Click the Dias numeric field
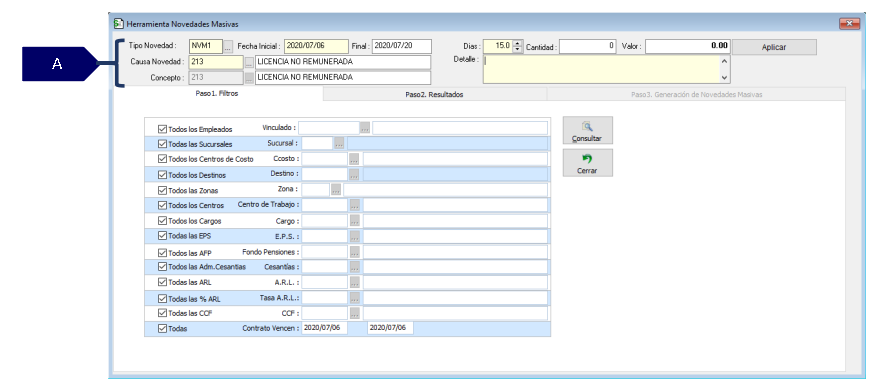Viewport: 873px width, 388px height. (x=498, y=46)
